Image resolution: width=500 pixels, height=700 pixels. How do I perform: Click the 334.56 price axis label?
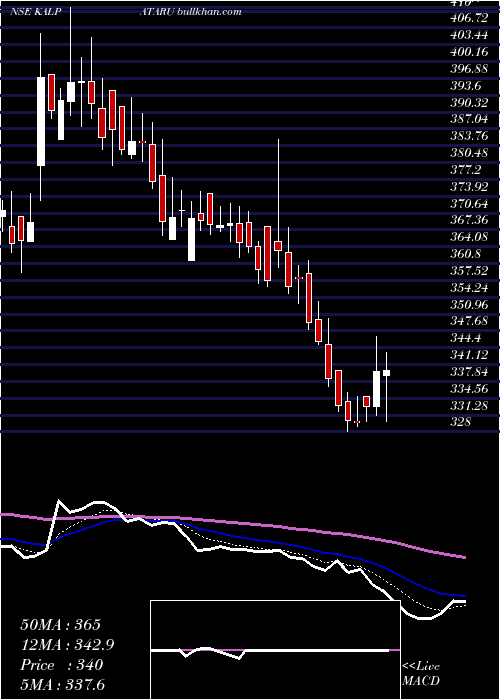pos(469,388)
